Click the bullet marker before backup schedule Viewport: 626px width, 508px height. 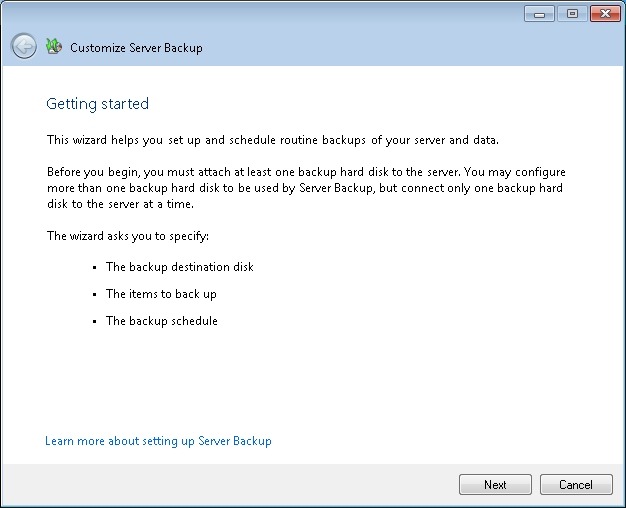[92, 322]
